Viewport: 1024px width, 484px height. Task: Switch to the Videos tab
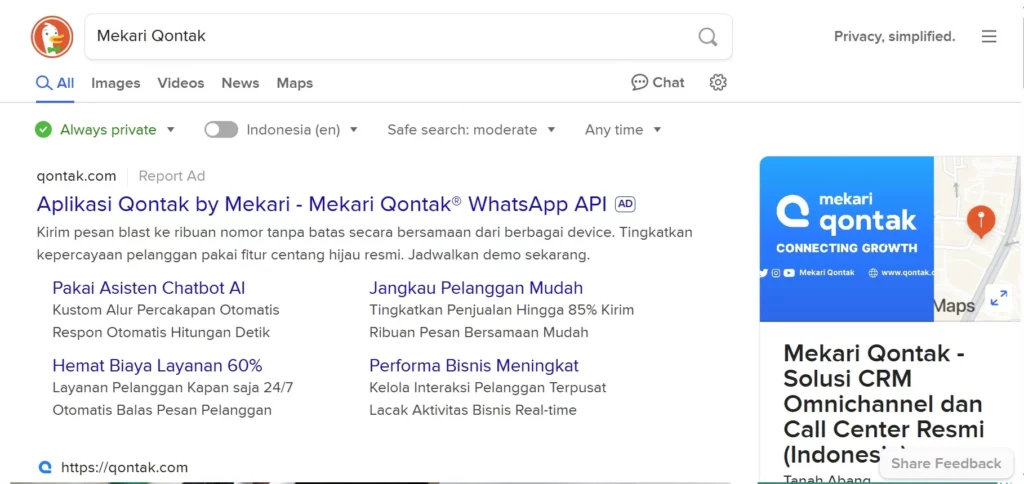pyautogui.click(x=181, y=83)
